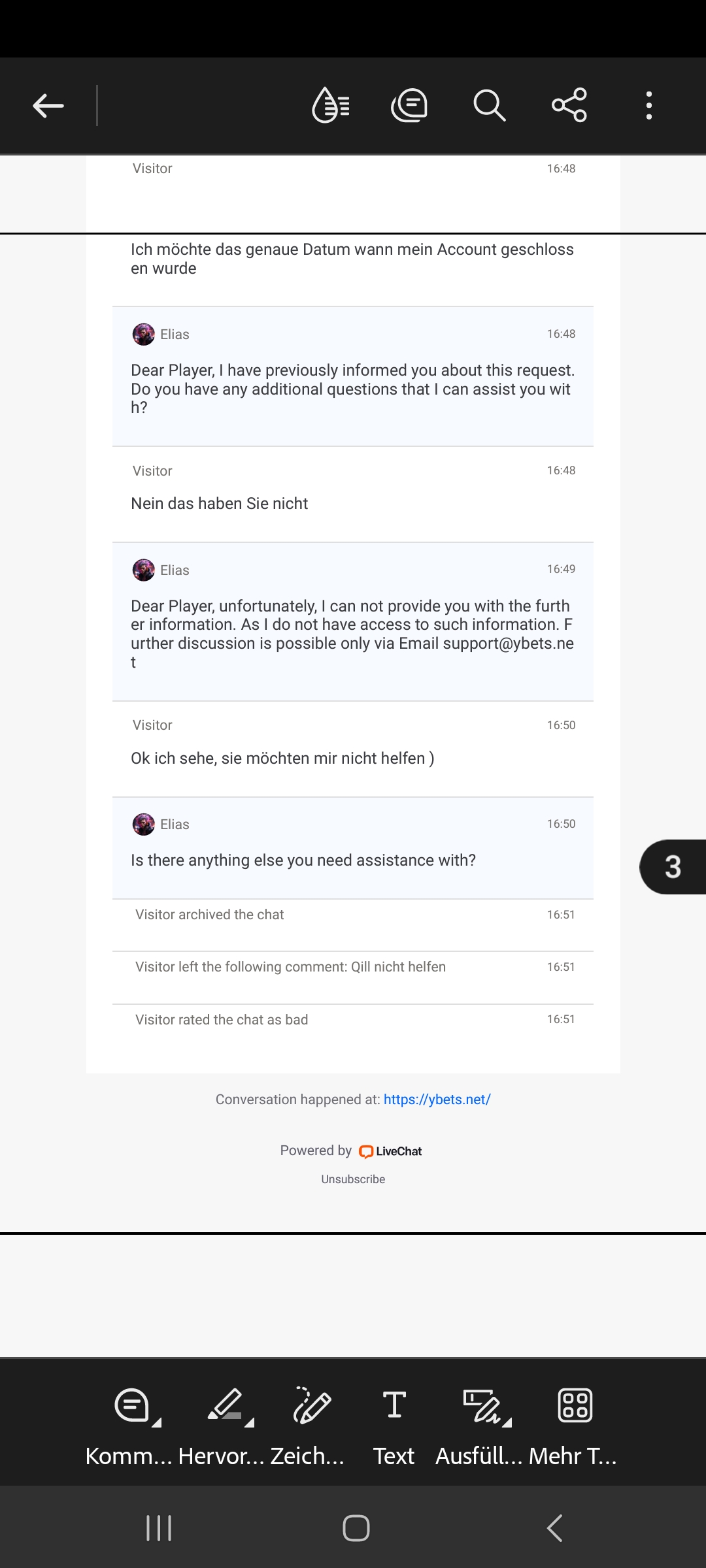Viewport: 706px width, 1568px height.
Task: Open the three-dot overflow menu
Action: click(649, 105)
